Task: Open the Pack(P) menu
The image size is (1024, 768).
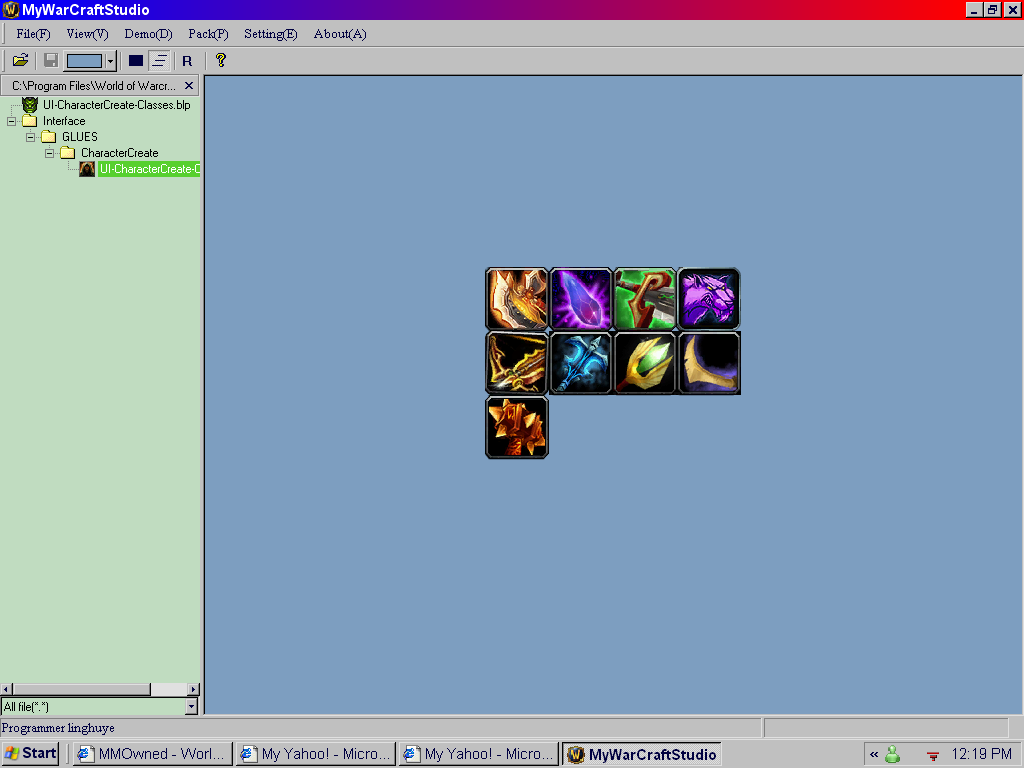Action: point(208,34)
